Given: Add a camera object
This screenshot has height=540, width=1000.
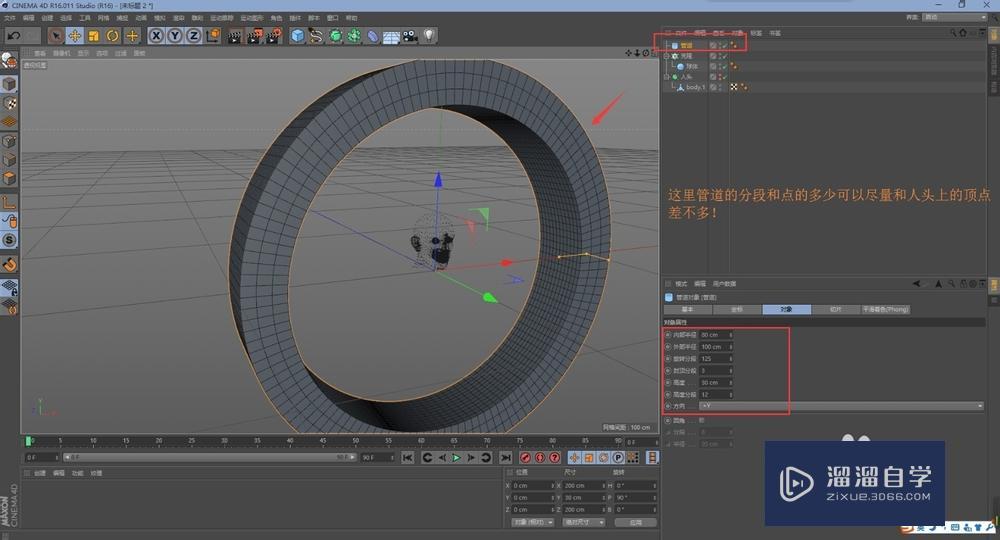Looking at the screenshot, I should [x=410, y=36].
